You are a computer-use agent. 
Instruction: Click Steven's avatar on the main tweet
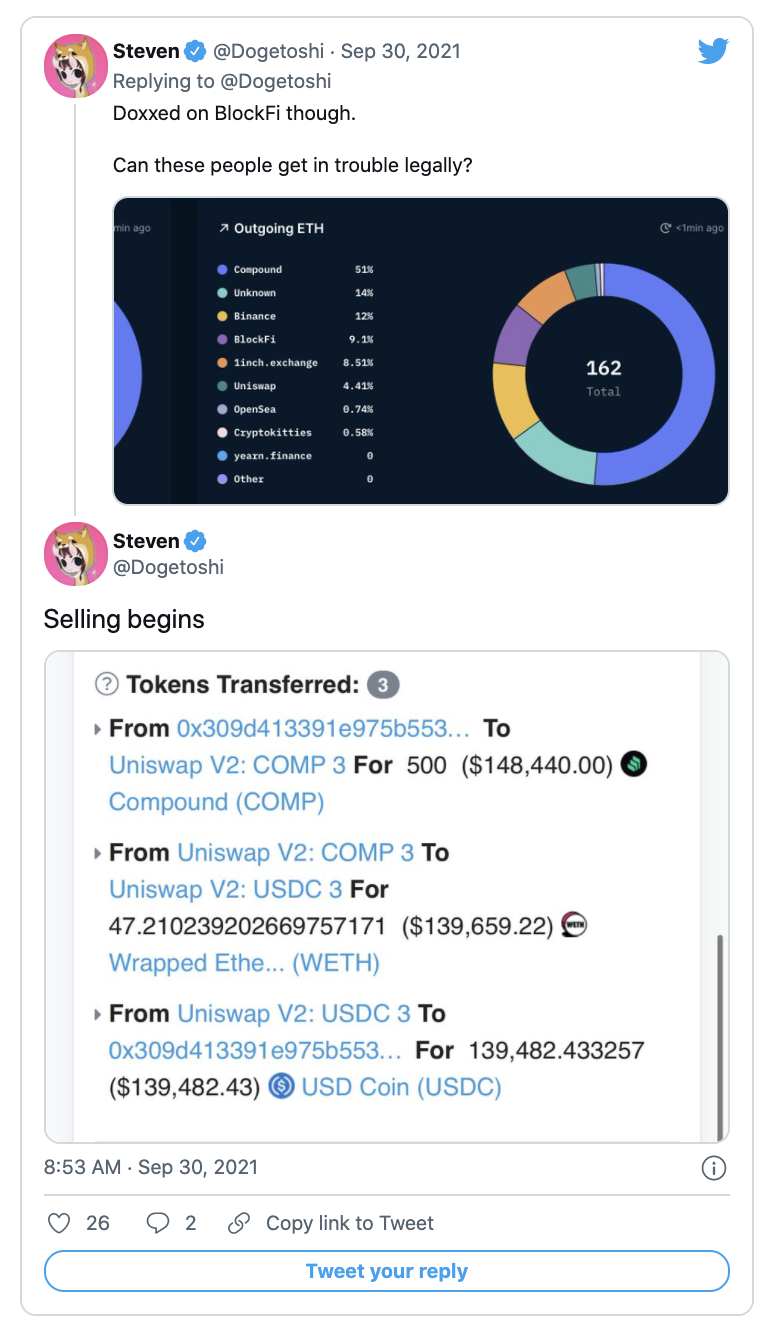74,554
